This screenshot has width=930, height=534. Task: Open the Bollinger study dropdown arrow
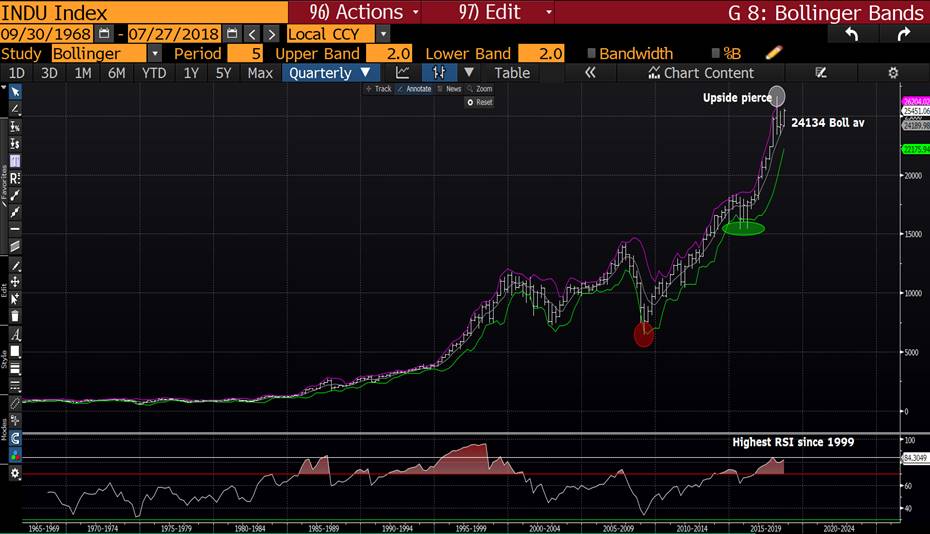(x=154, y=53)
